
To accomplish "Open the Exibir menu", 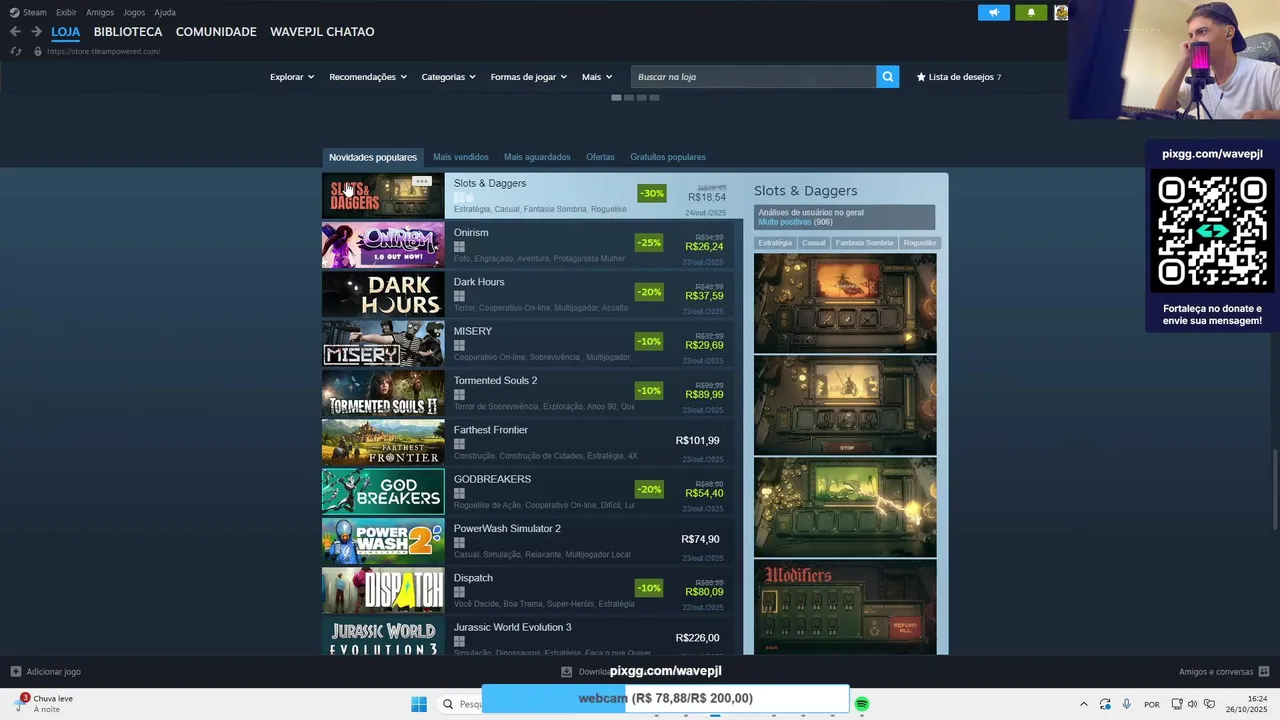I will tap(66, 12).
